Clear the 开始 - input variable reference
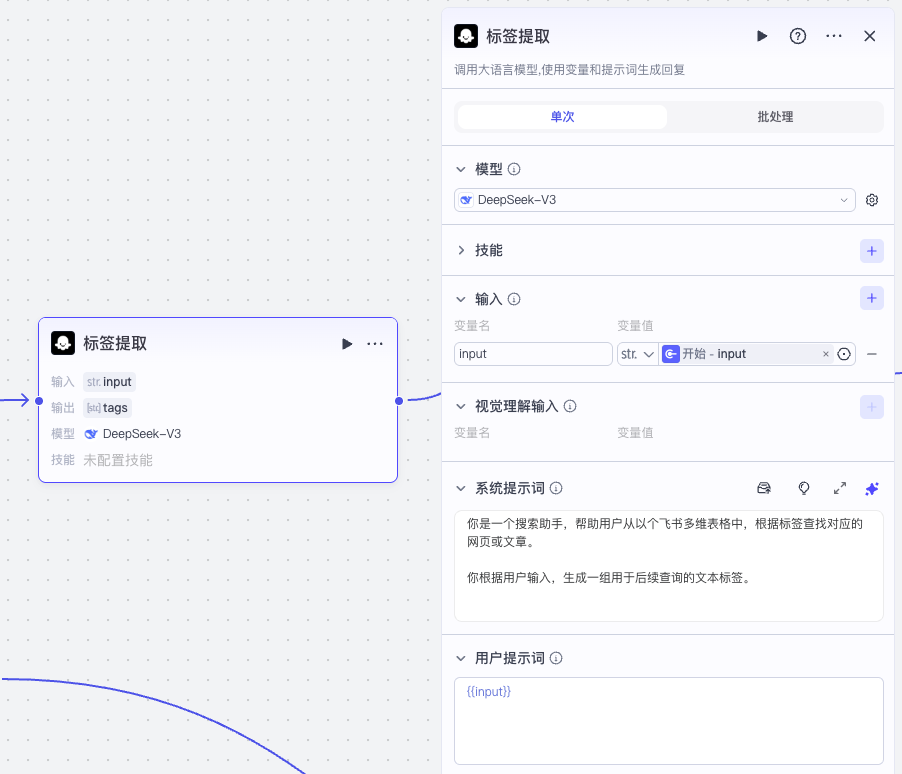 (825, 353)
